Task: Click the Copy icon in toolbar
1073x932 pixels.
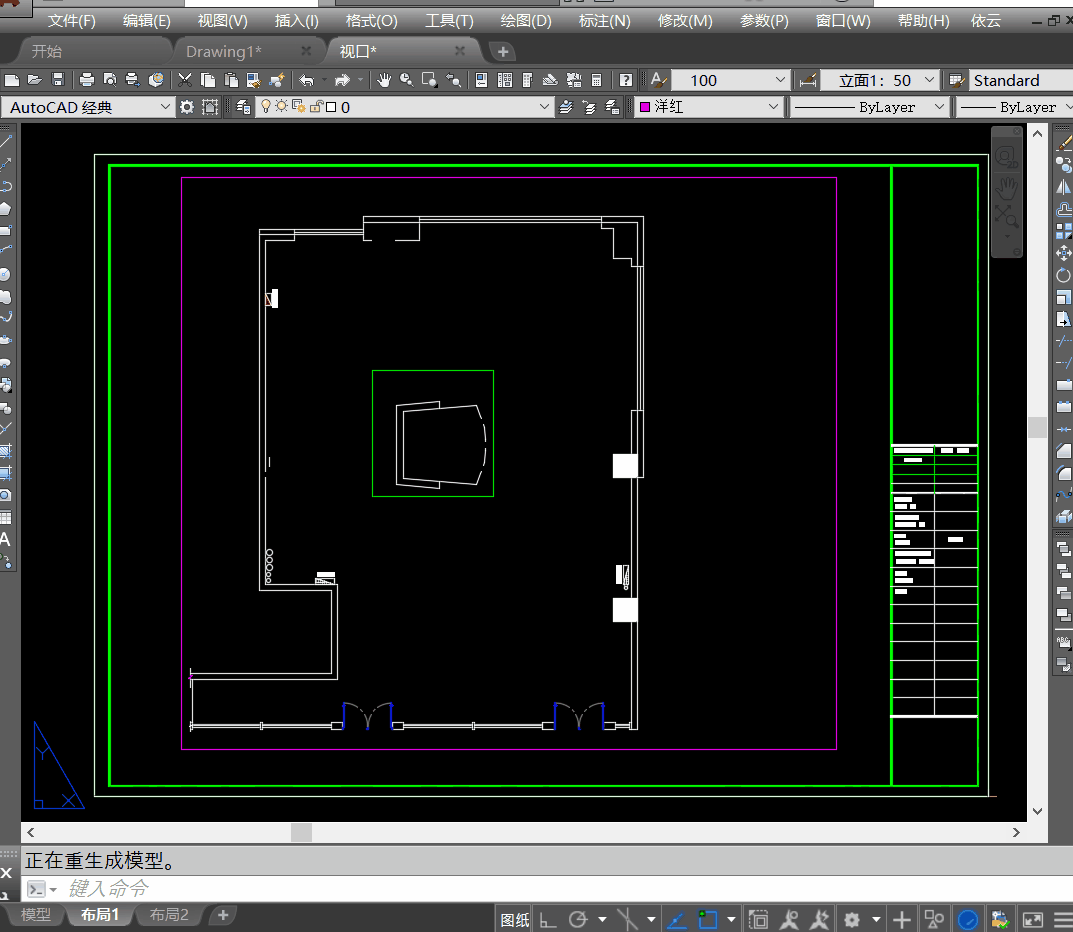Action: (x=208, y=80)
